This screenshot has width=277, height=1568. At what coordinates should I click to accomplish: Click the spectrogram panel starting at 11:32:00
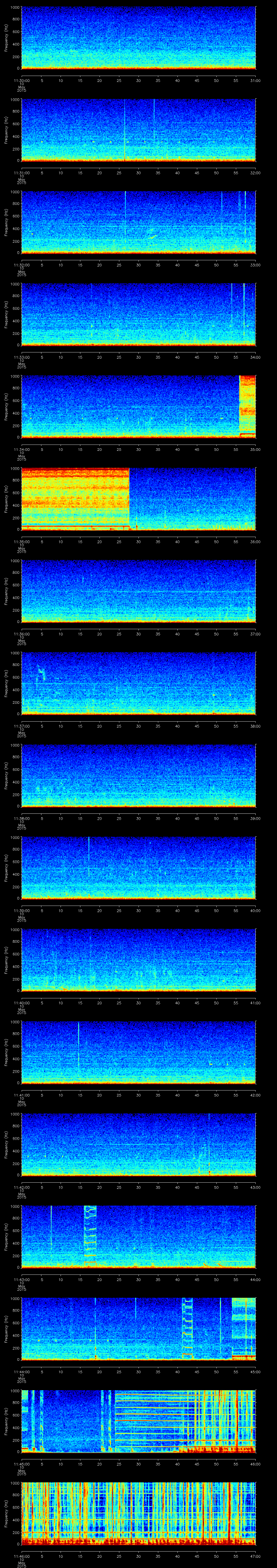138,222
